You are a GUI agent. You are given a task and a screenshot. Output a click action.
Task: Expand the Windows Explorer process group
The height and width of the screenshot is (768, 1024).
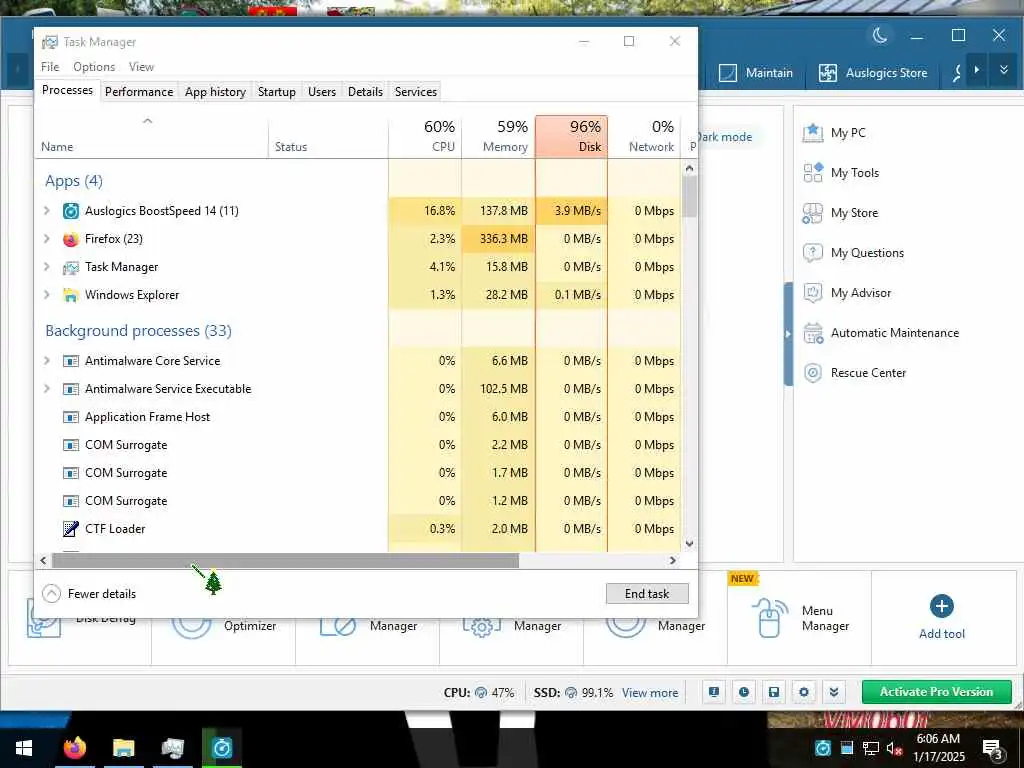[46, 295]
